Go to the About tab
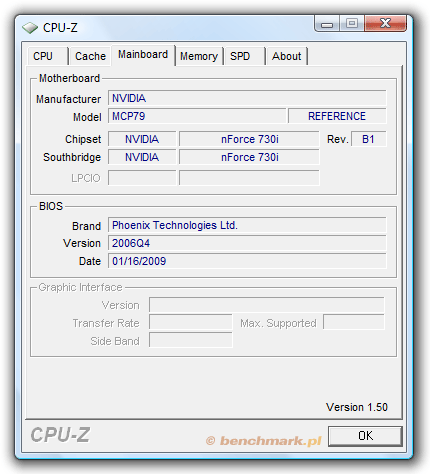Image resolution: width=430 pixels, height=474 pixels. click(287, 56)
